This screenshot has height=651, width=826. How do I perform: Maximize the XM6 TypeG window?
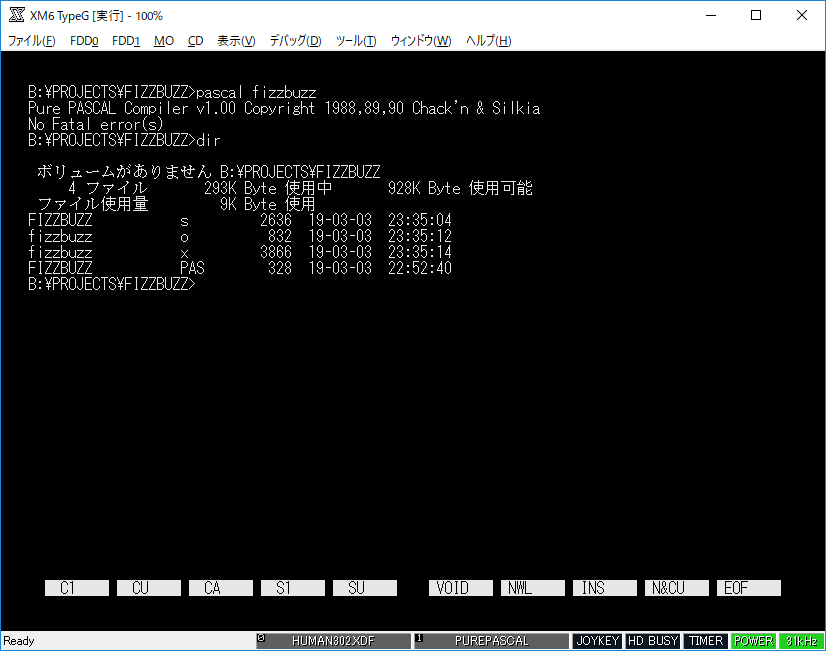pyautogui.click(x=756, y=15)
